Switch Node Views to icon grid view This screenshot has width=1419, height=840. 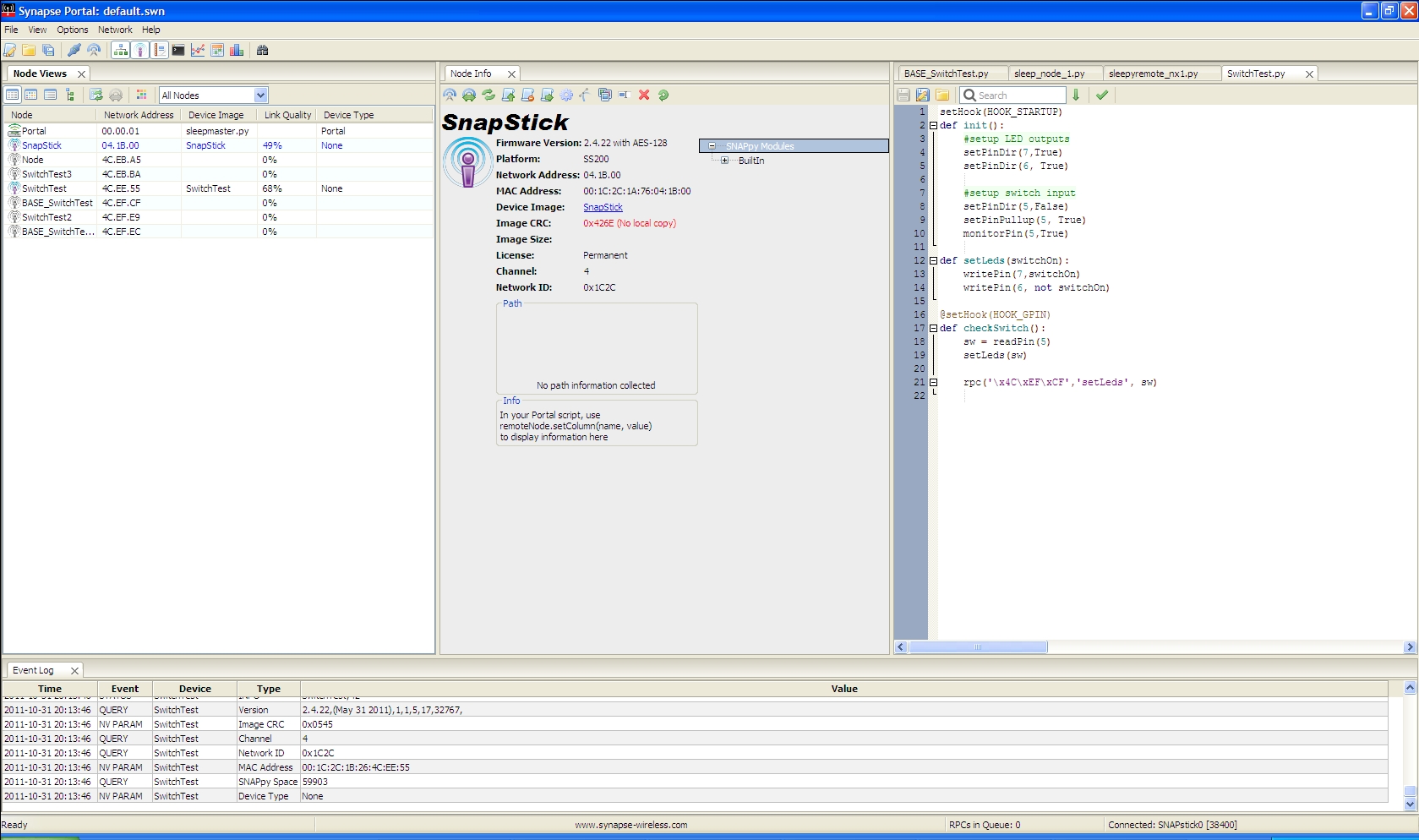31,95
